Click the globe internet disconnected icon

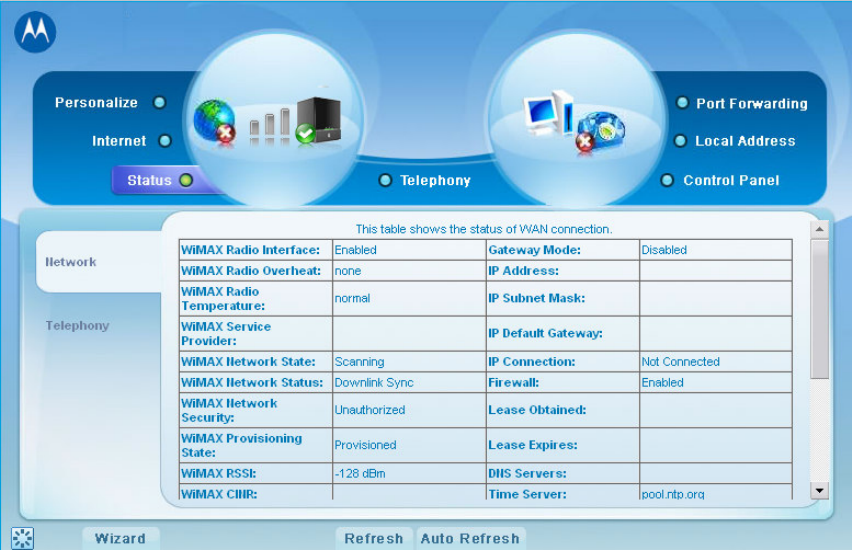click(215, 122)
